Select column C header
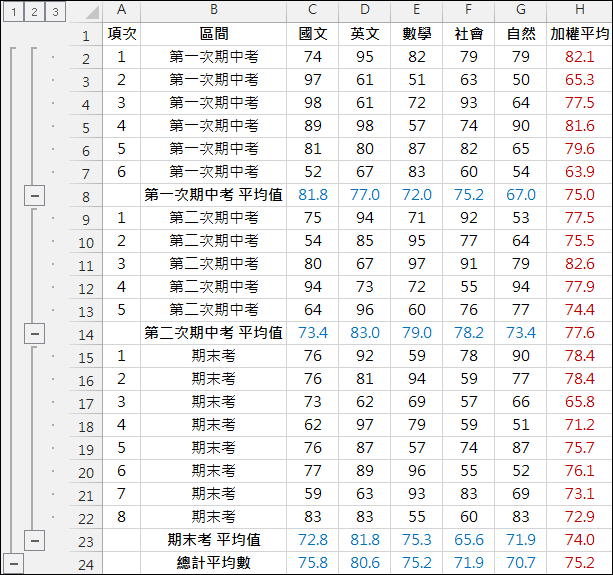 (x=312, y=11)
